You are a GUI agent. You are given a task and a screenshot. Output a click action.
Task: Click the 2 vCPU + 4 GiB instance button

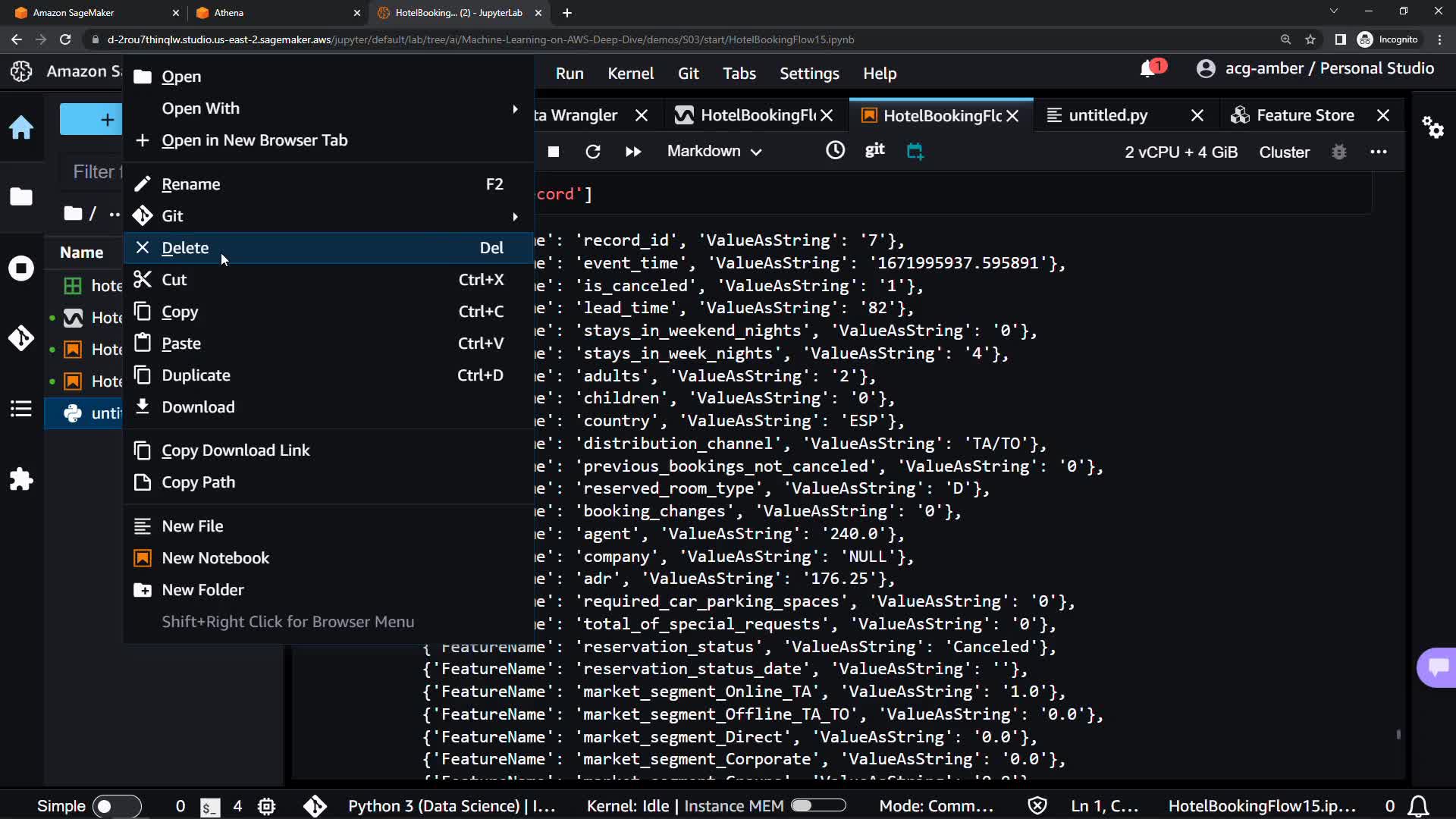pyautogui.click(x=1181, y=152)
